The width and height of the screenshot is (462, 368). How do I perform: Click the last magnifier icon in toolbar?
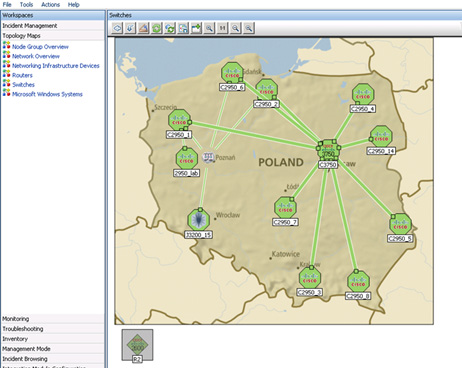[249, 28]
